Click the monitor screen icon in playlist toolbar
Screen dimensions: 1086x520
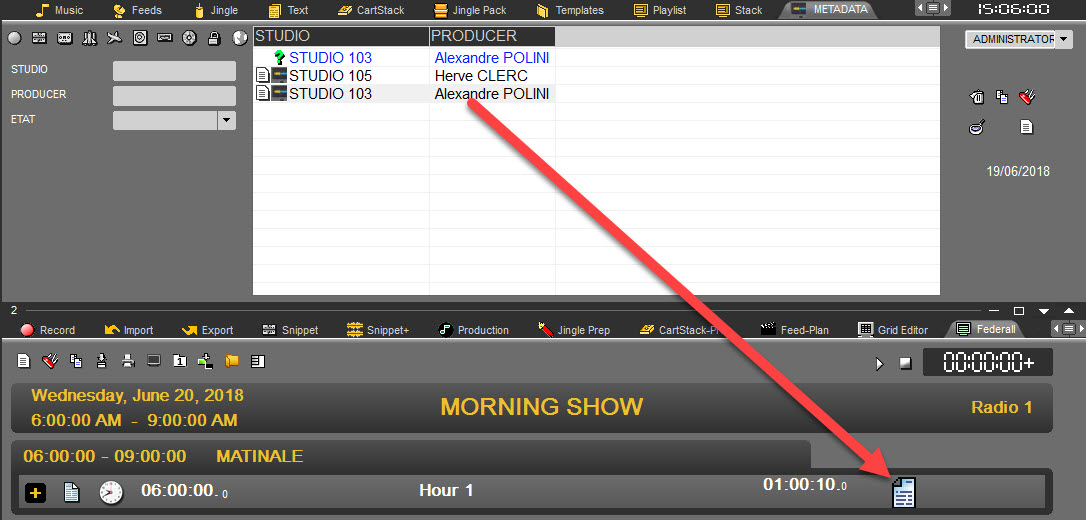(x=154, y=361)
